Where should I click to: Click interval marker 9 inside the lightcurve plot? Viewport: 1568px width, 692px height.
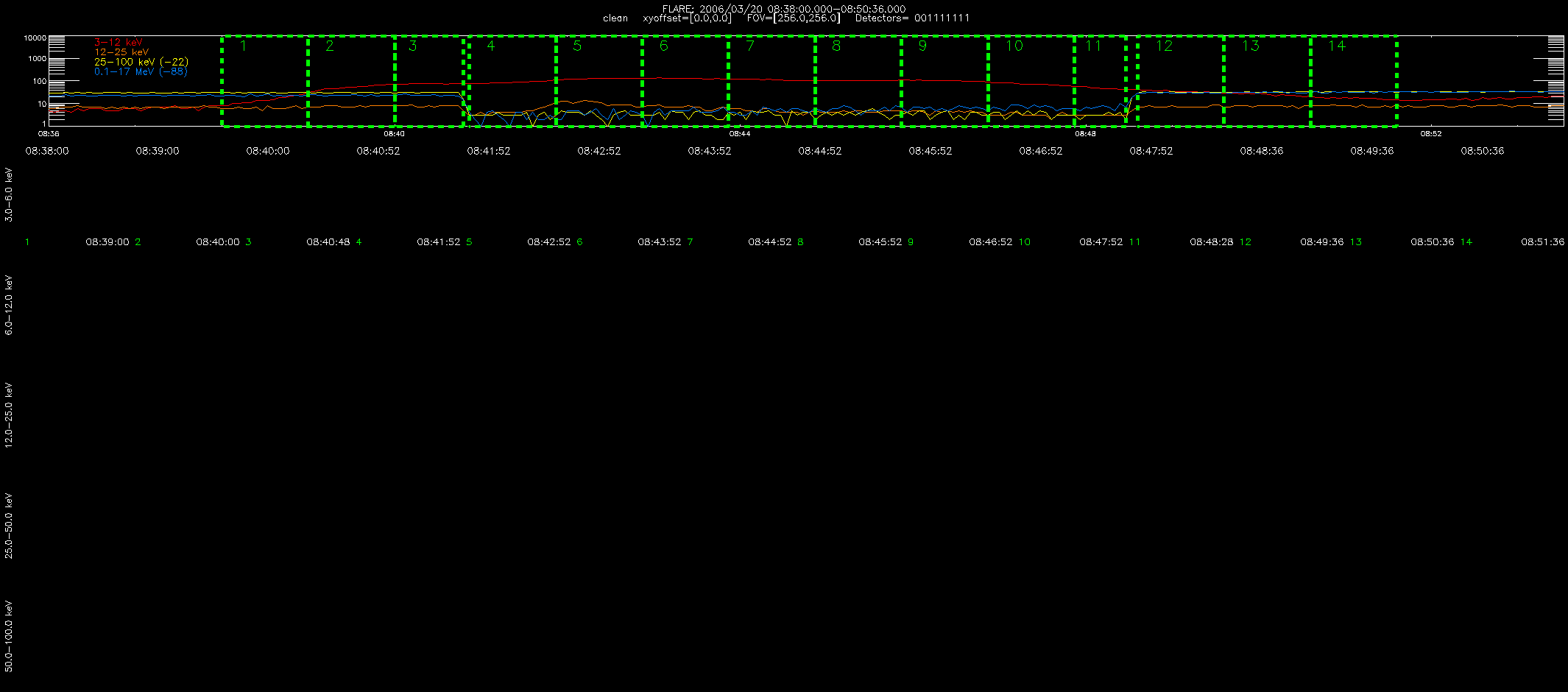(x=922, y=46)
